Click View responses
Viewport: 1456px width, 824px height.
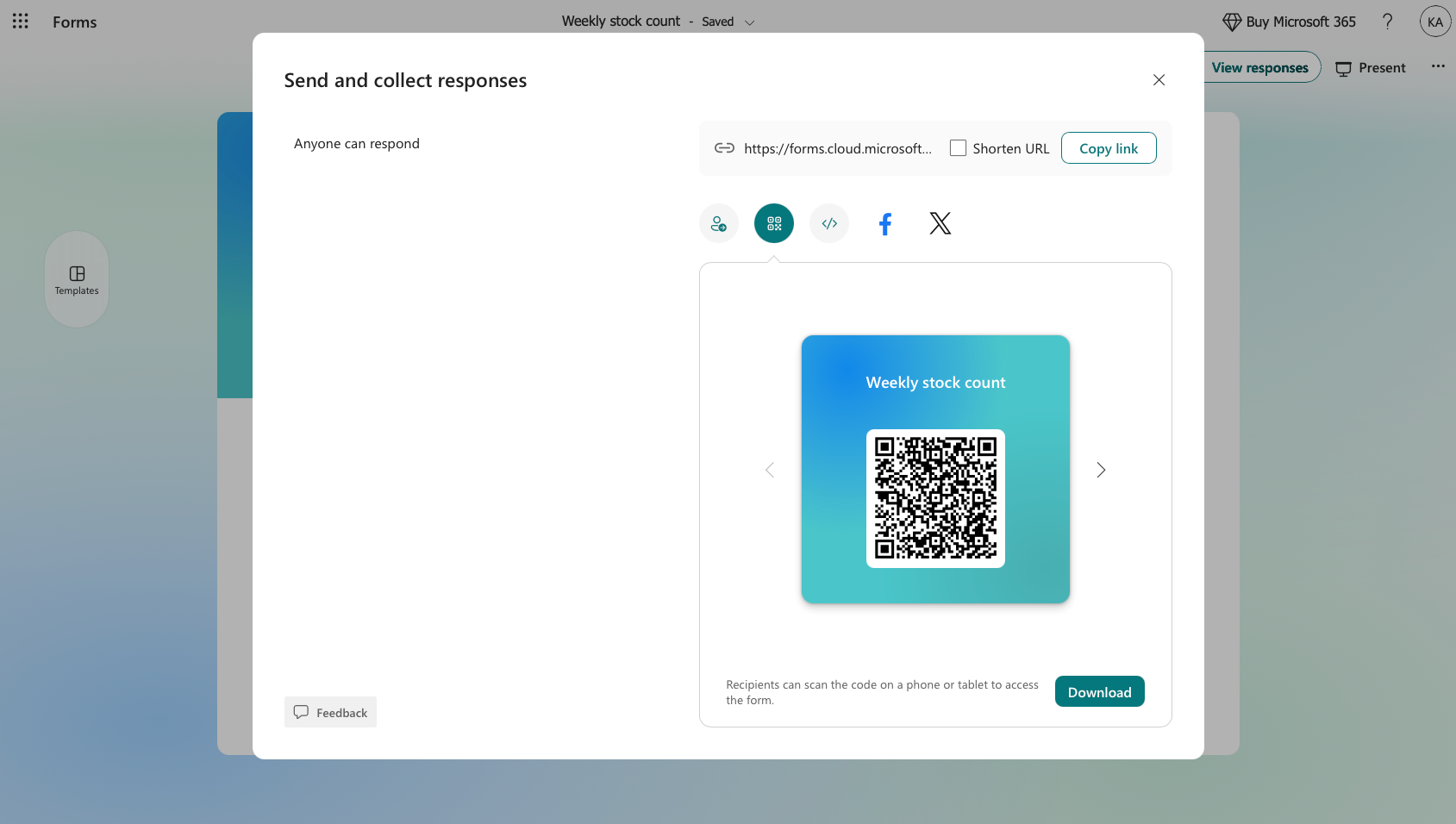pyautogui.click(x=1259, y=67)
